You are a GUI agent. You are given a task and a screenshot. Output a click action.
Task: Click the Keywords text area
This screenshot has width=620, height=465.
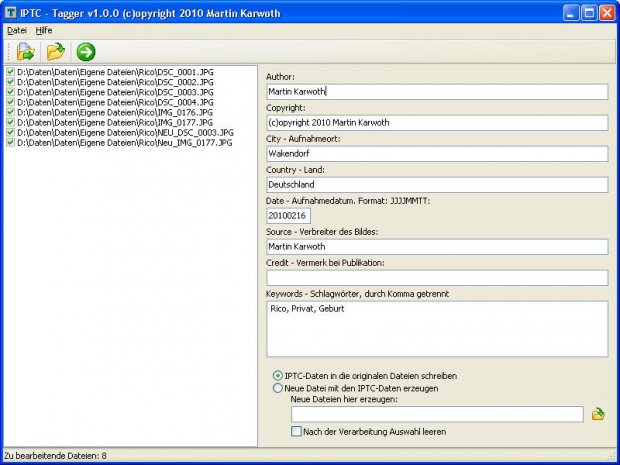[x=437, y=329]
